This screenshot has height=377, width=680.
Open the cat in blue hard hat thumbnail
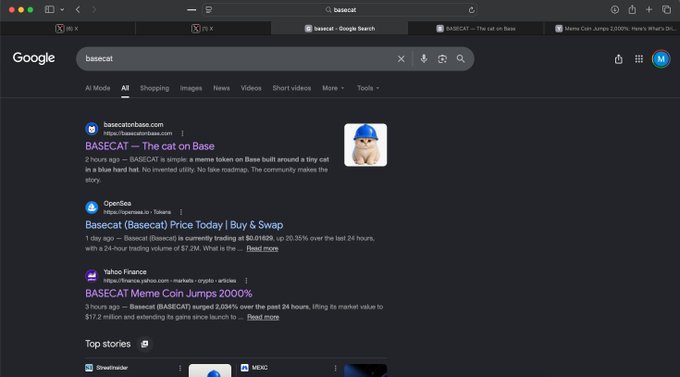[x=365, y=145]
